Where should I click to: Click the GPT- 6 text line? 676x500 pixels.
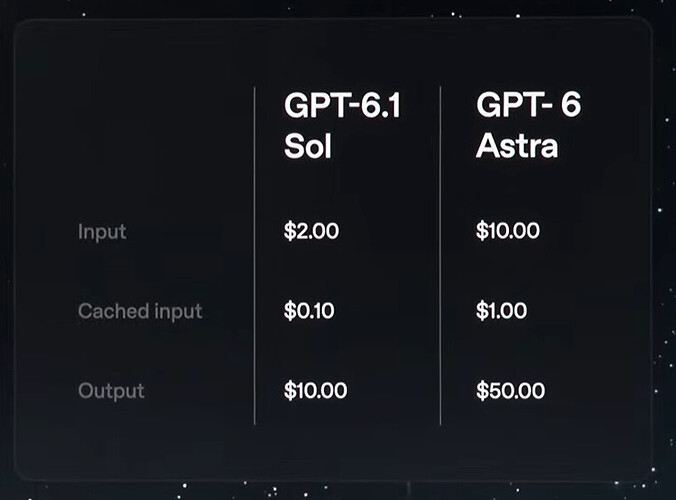[529, 105]
